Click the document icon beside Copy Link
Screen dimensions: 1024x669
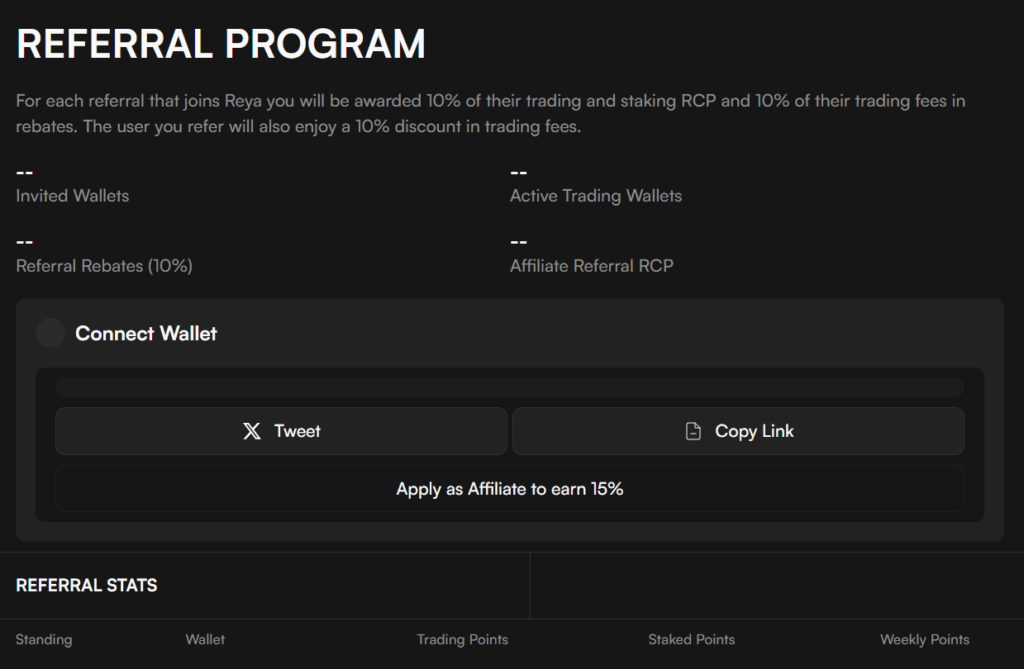click(693, 431)
